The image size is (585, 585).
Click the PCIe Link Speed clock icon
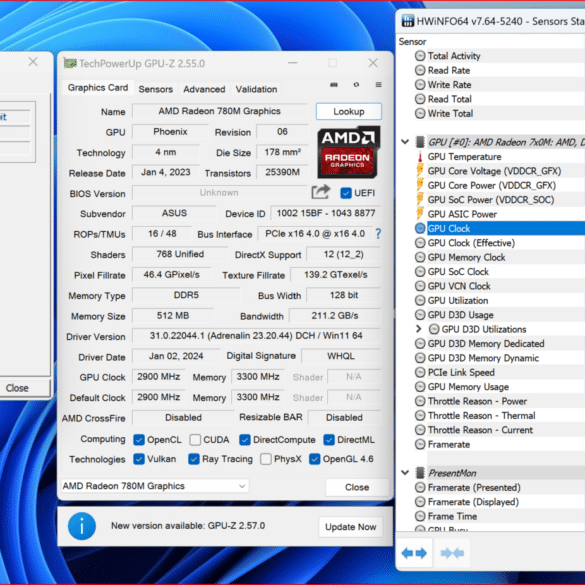point(420,372)
